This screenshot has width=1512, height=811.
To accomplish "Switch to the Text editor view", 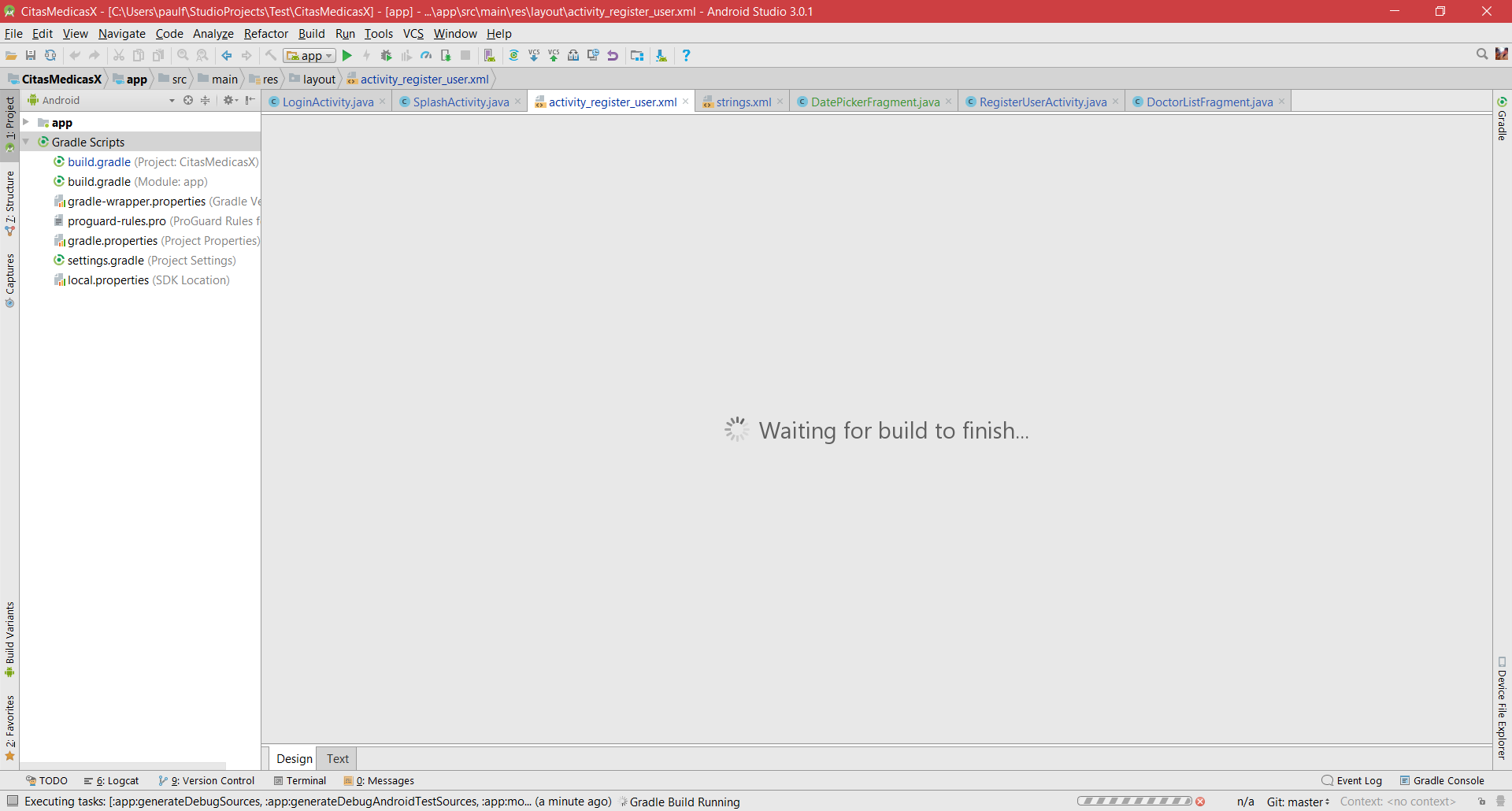I will pos(337,759).
